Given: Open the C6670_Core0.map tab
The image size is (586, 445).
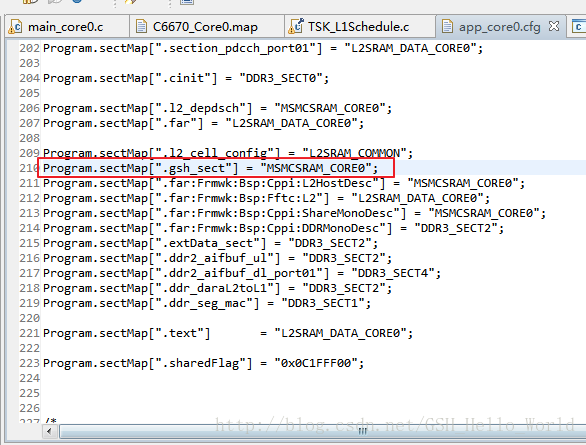Looking at the screenshot, I should (x=207, y=27).
